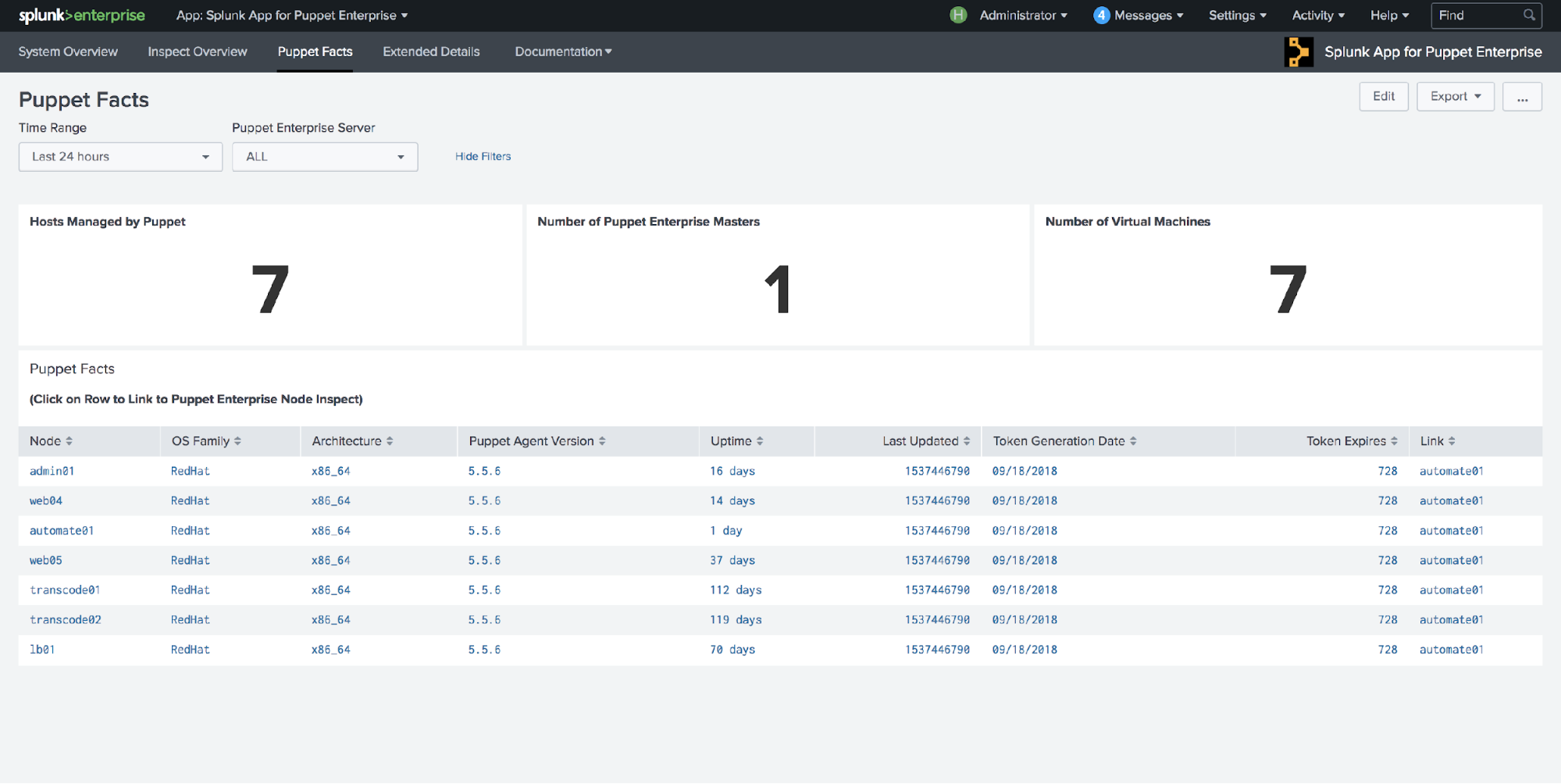The width and height of the screenshot is (1561, 784).
Task: Click the blue Messages count badge
Action: 1101,15
